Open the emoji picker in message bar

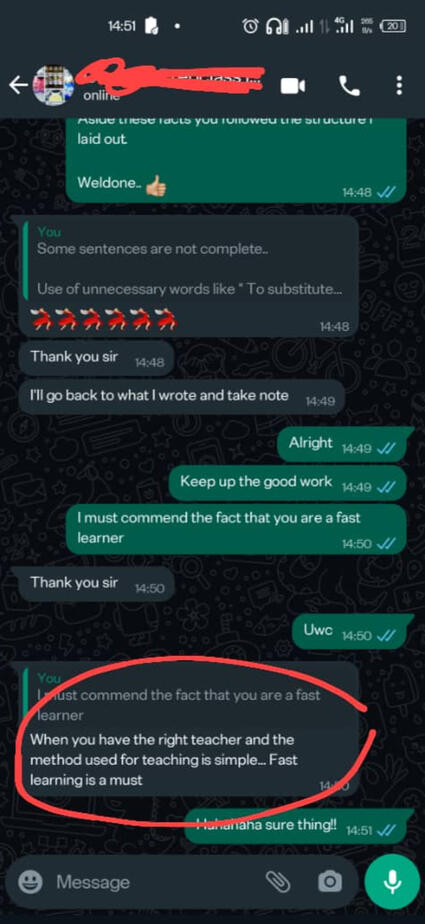(30, 882)
